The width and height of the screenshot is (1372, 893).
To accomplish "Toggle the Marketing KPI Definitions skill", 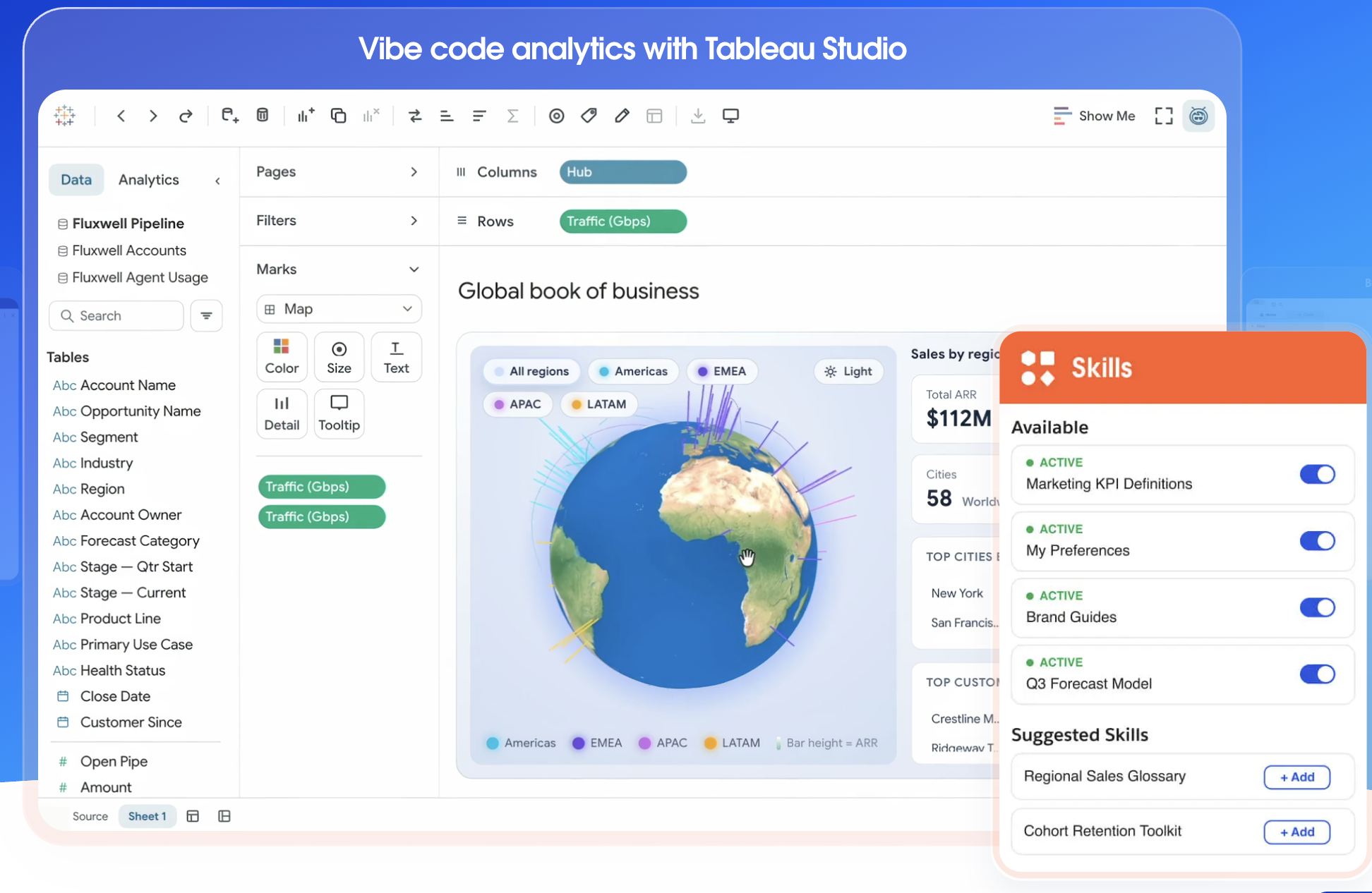I will coord(1317,474).
